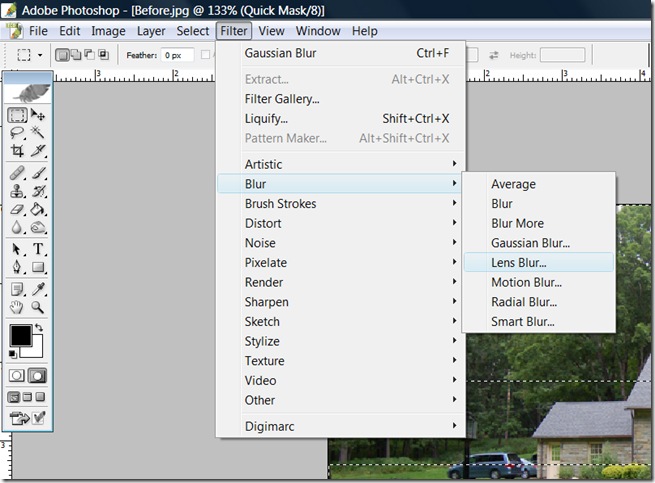
Task: Choose Standard Screen Mode
Action: [x=13, y=397]
